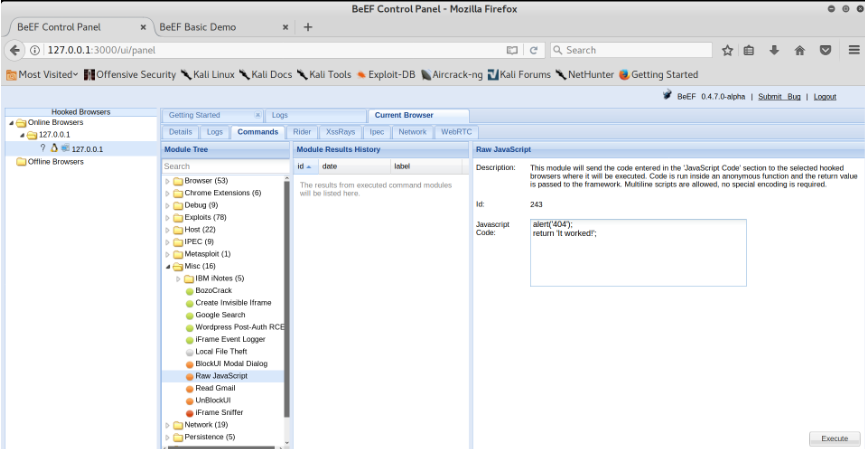The width and height of the screenshot is (865, 449).
Task: Select the Read Gmail module
Action: (215, 388)
